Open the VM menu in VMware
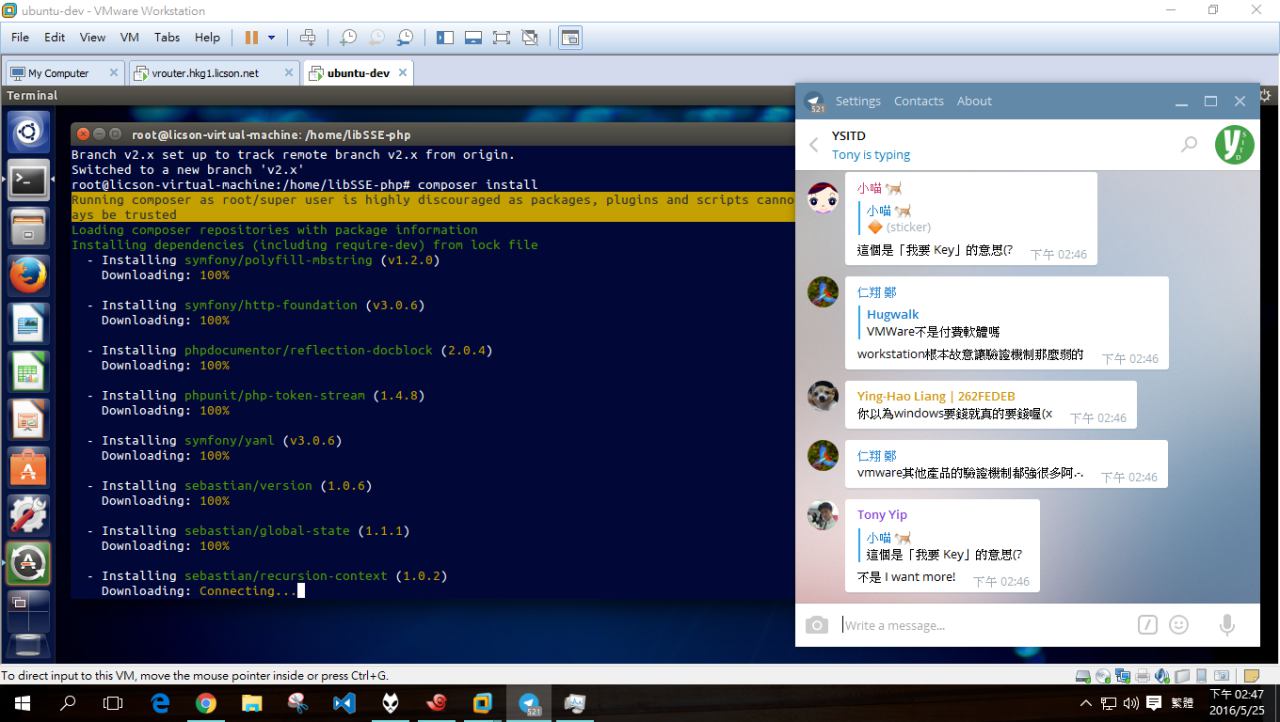 pos(129,37)
